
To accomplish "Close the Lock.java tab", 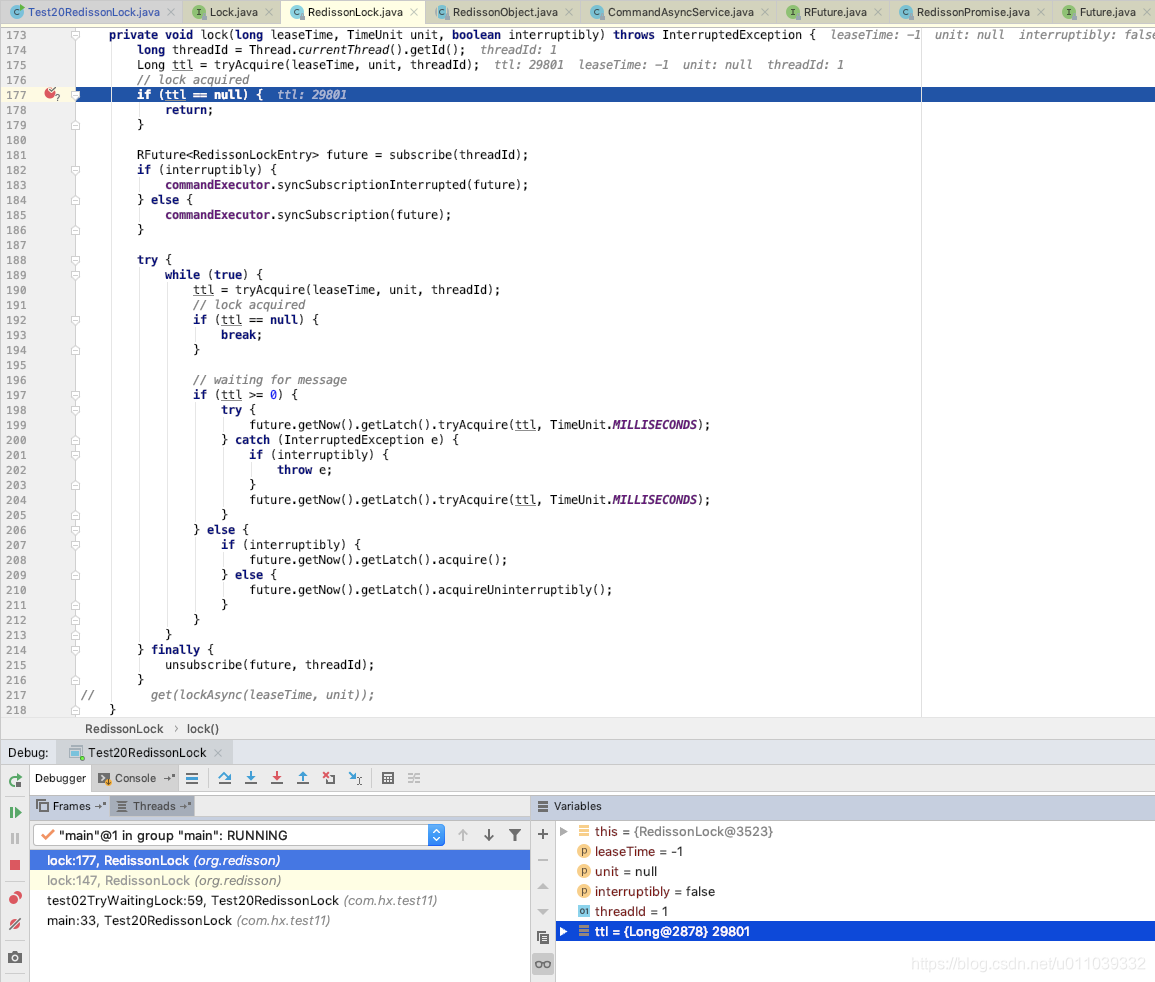I will (x=269, y=12).
